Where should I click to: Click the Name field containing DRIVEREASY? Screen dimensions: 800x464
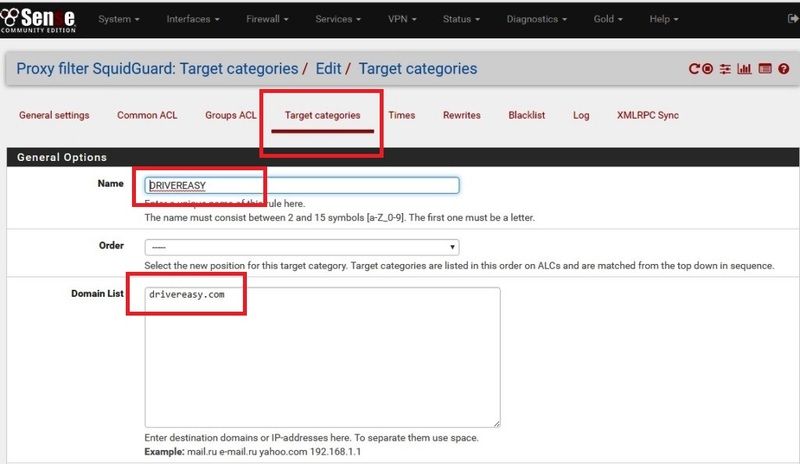click(302, 185)
